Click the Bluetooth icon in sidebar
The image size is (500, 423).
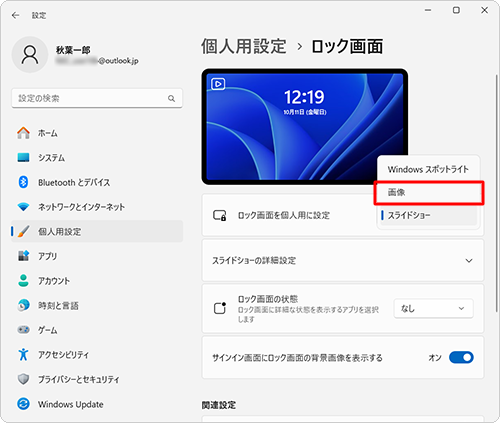coord(23,182)
